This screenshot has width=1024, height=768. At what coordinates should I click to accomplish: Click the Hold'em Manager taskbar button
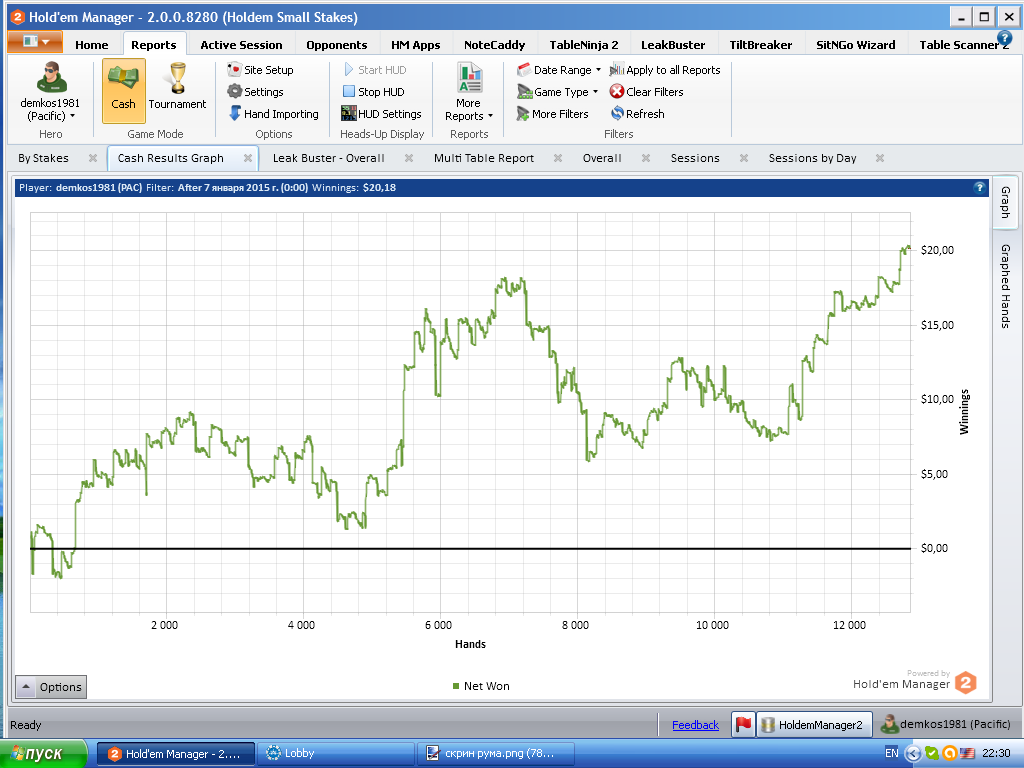(176, 754)
